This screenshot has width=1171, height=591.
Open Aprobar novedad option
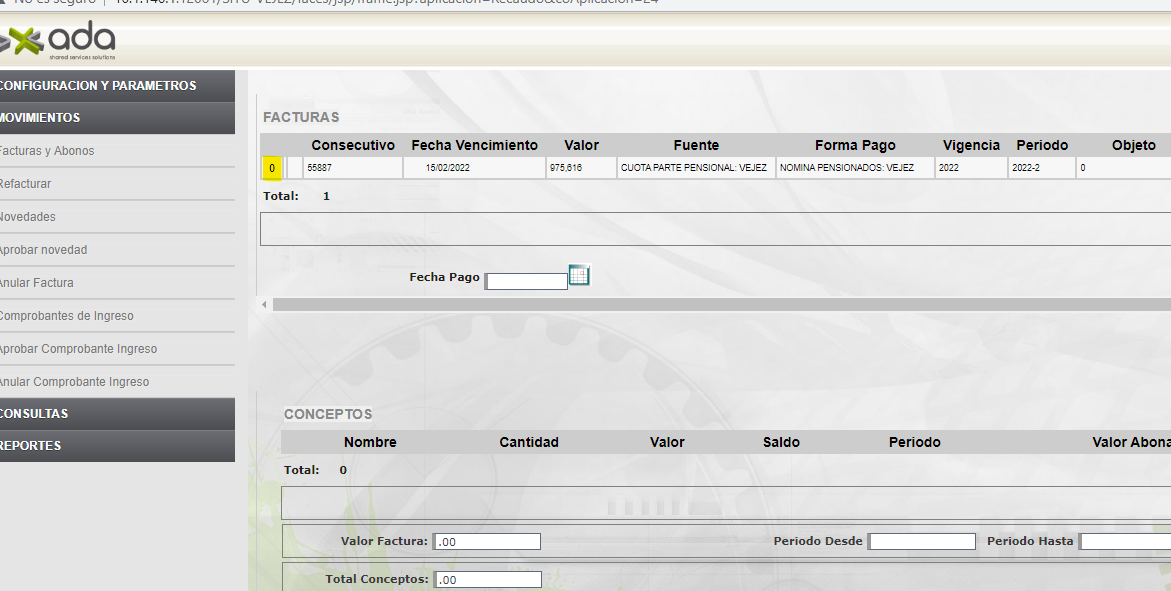coord(43,250)
